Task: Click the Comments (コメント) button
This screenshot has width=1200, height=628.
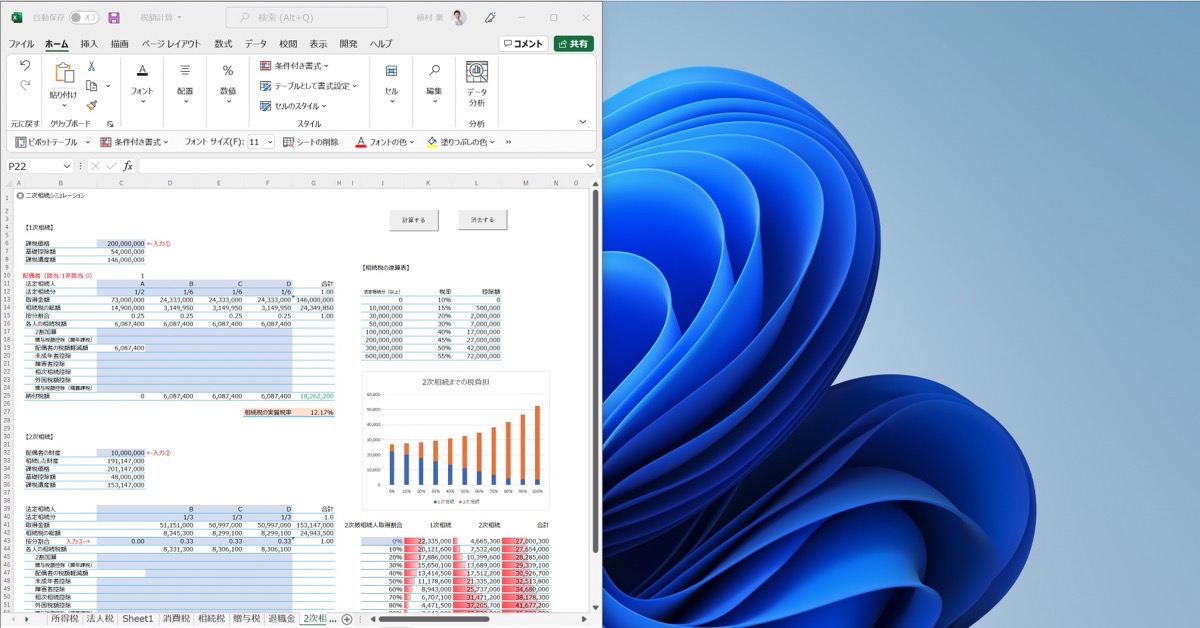Action: coord(524,44)
